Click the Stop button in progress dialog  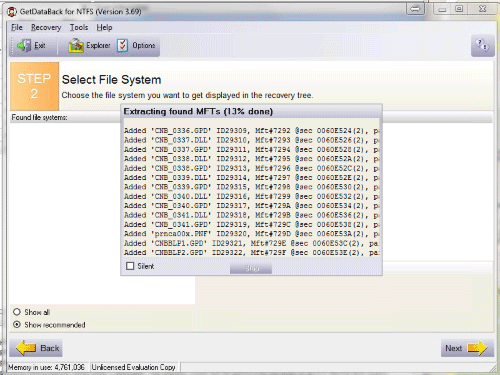251,268
